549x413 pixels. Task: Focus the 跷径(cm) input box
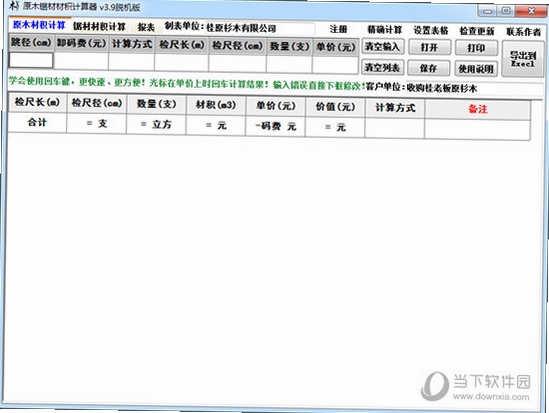(31, 60)
